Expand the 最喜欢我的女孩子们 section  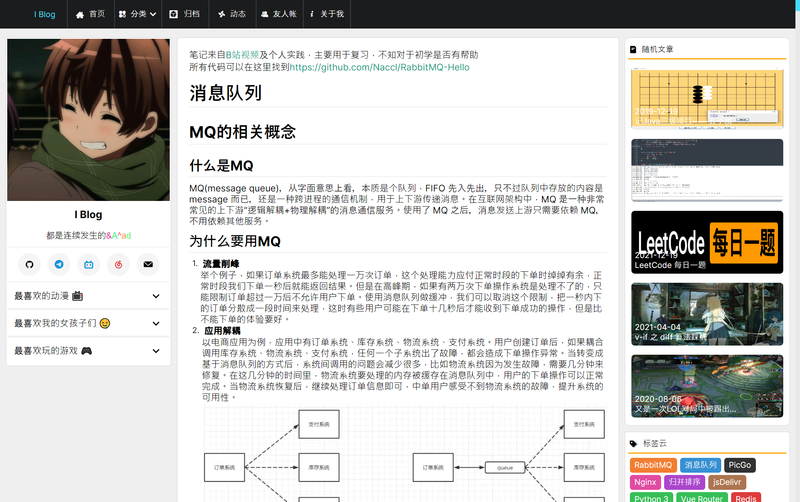point(88,323)
